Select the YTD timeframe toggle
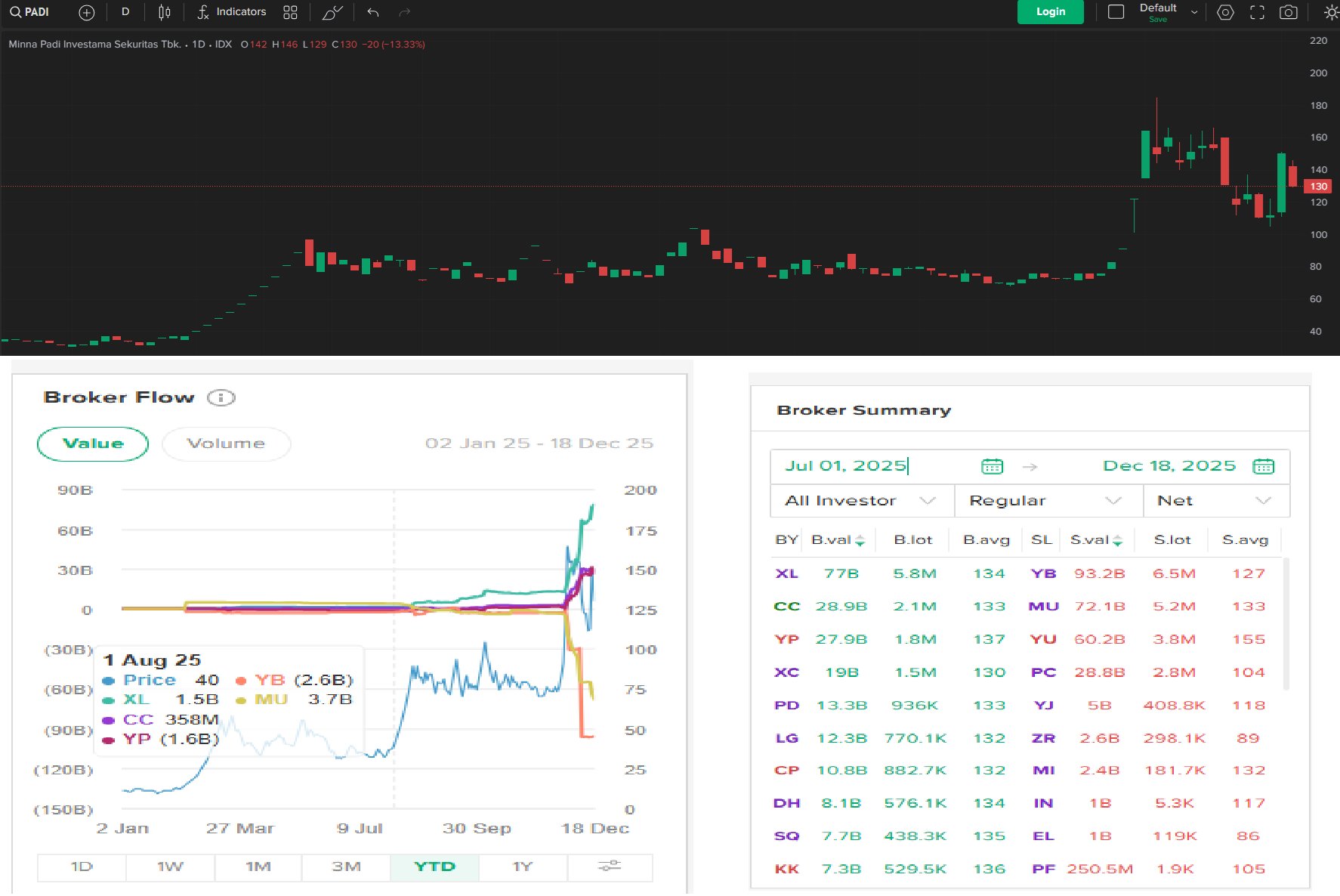 (434, 867)
